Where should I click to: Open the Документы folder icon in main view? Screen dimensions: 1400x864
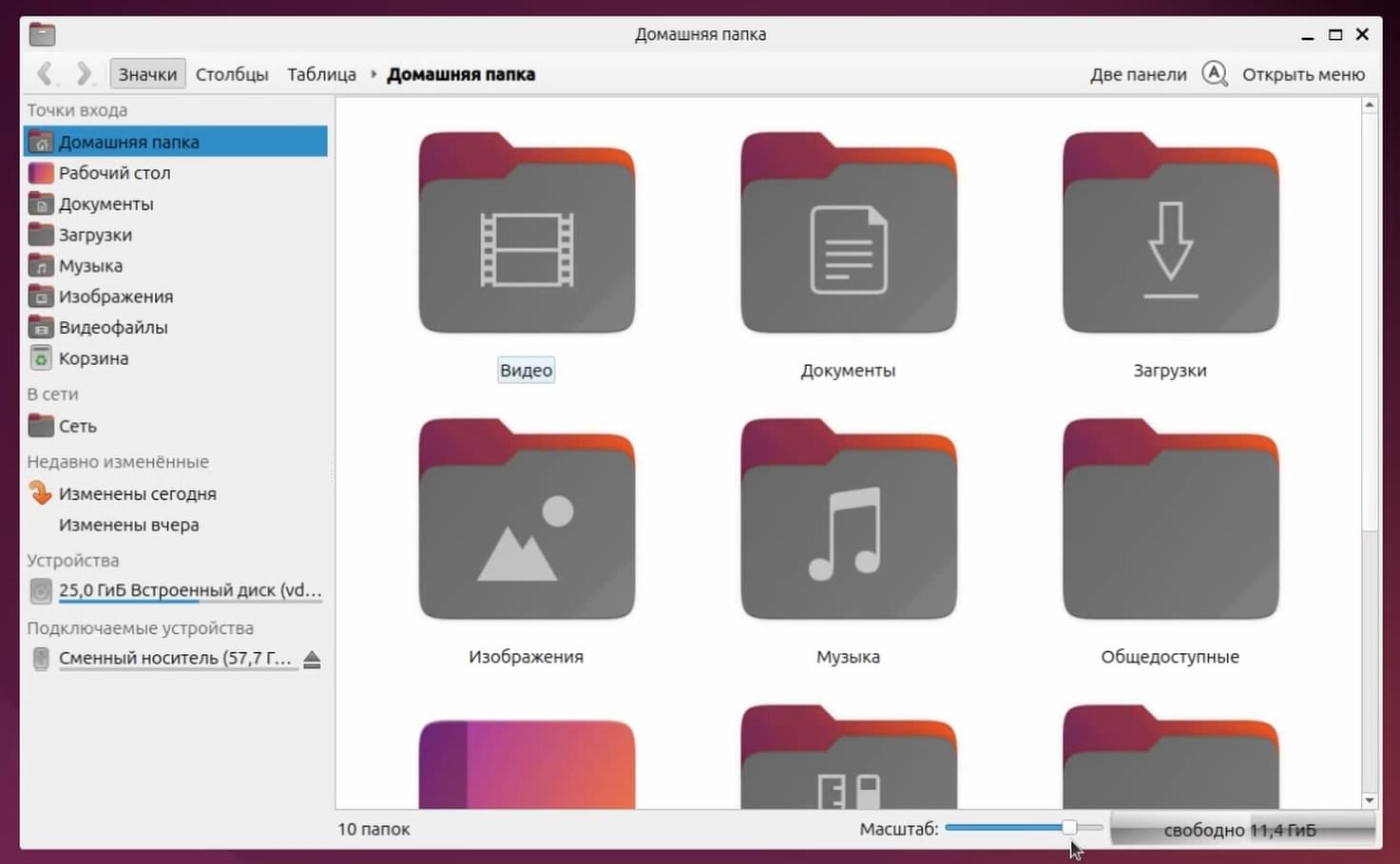pyautogui.click(x=849, y=233)
